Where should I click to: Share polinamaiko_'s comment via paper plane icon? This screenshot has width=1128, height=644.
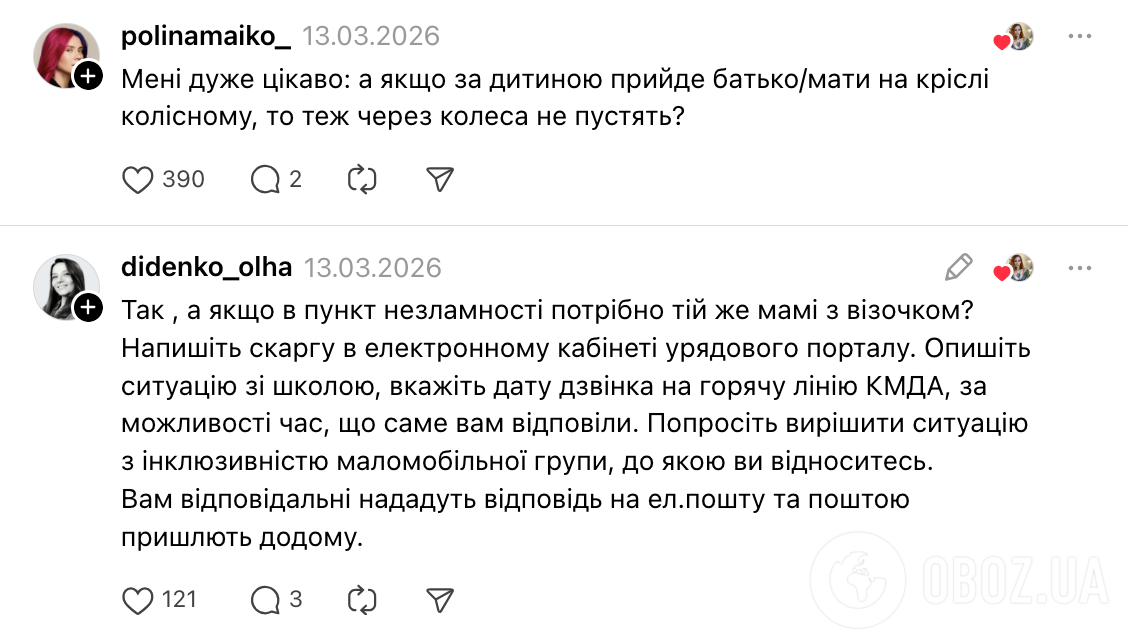pos(439,179)
